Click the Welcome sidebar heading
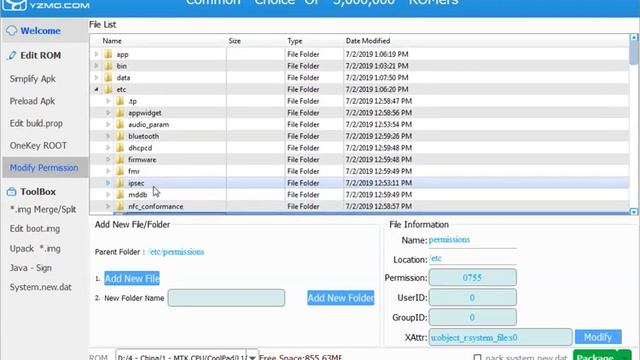Image resolution: width=640 pixels, height=360 pixels. tap(40, 31)
